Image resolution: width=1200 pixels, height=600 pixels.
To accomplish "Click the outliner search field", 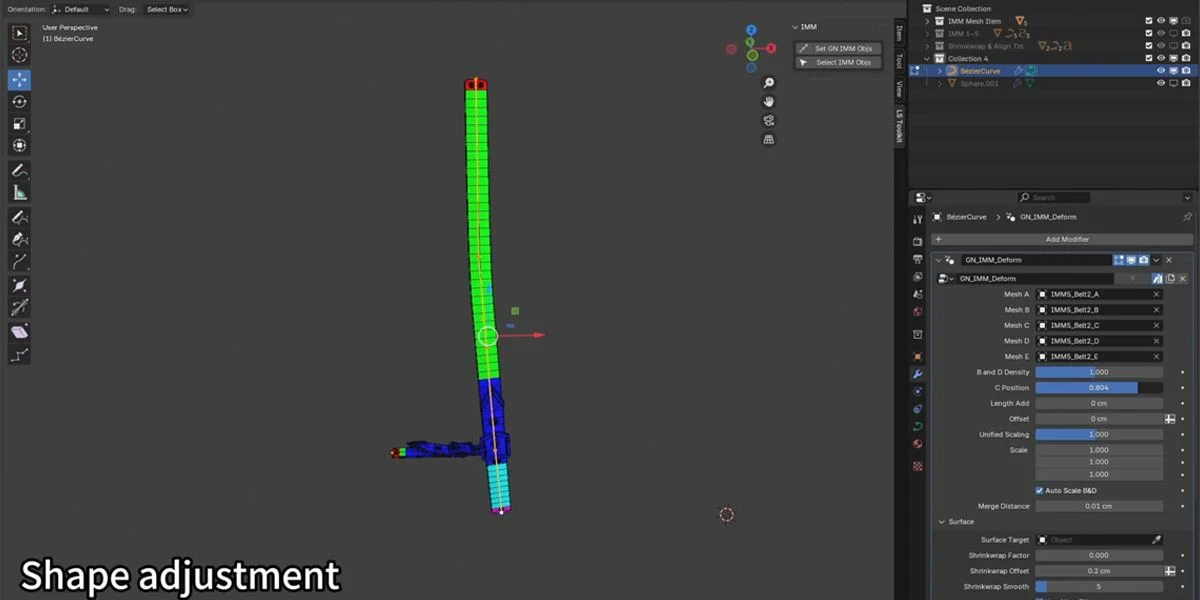I will (1053, 197).
